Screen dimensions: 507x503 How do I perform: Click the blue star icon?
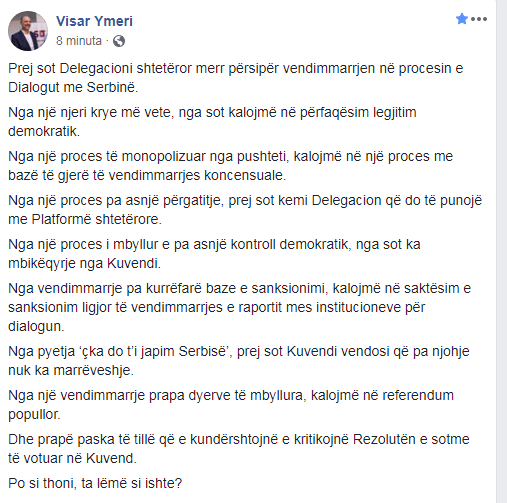click(462, 19)
